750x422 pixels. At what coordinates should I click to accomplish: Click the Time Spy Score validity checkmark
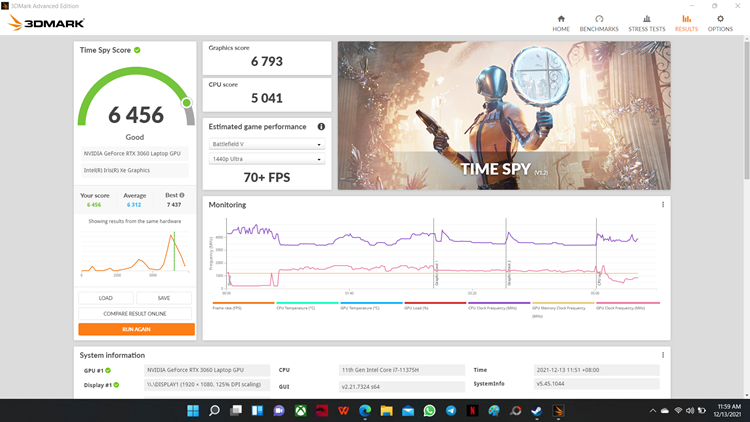pyautogui.click(x=137, y=50)
